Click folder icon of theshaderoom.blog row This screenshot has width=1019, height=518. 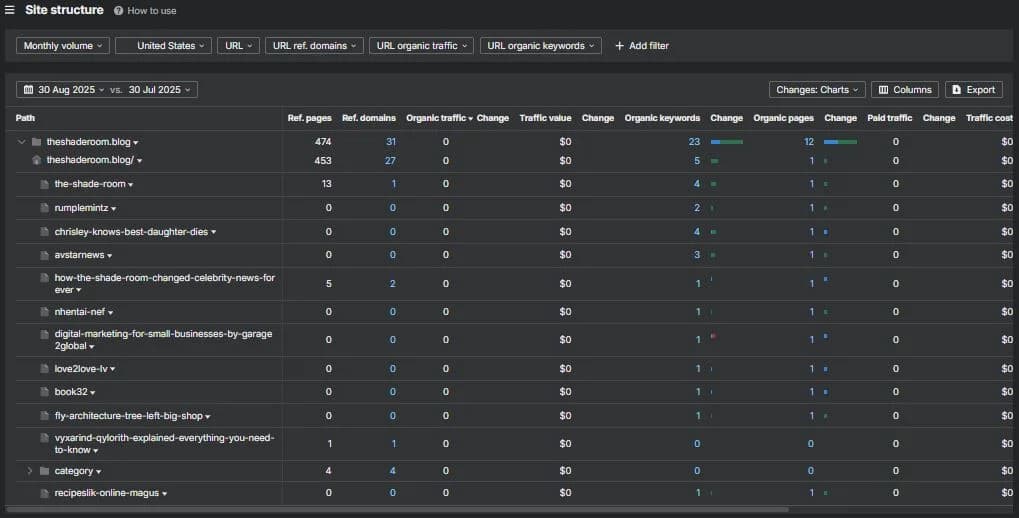coord(36,142)
